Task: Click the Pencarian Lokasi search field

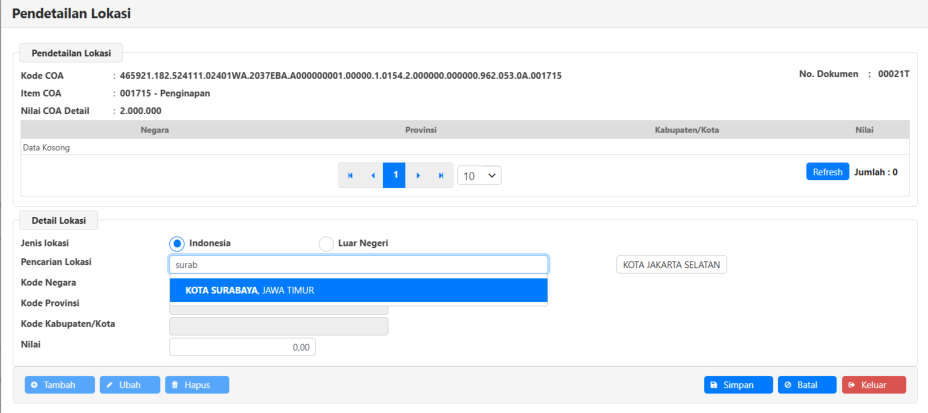Action: 359,264
